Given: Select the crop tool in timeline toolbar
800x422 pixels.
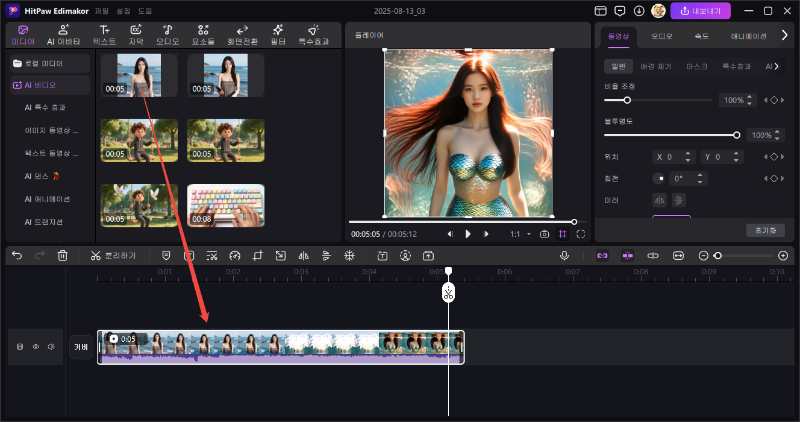Looking at the screenshot, I should [x=257, y=256].
